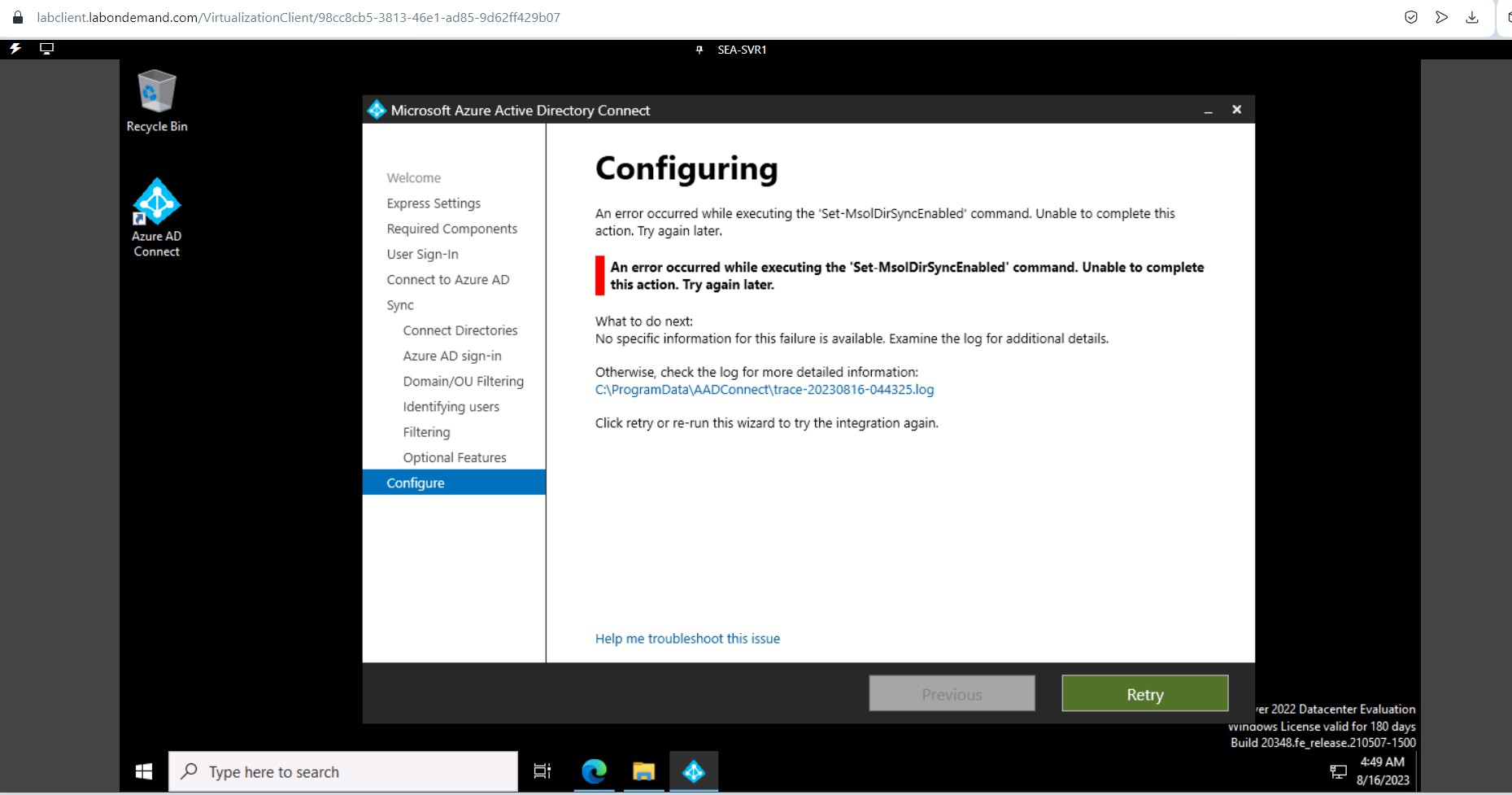Open the Windows Start menu
Image resolution: width=1512 pixels, height=795 pixels.
coord(144,770)
